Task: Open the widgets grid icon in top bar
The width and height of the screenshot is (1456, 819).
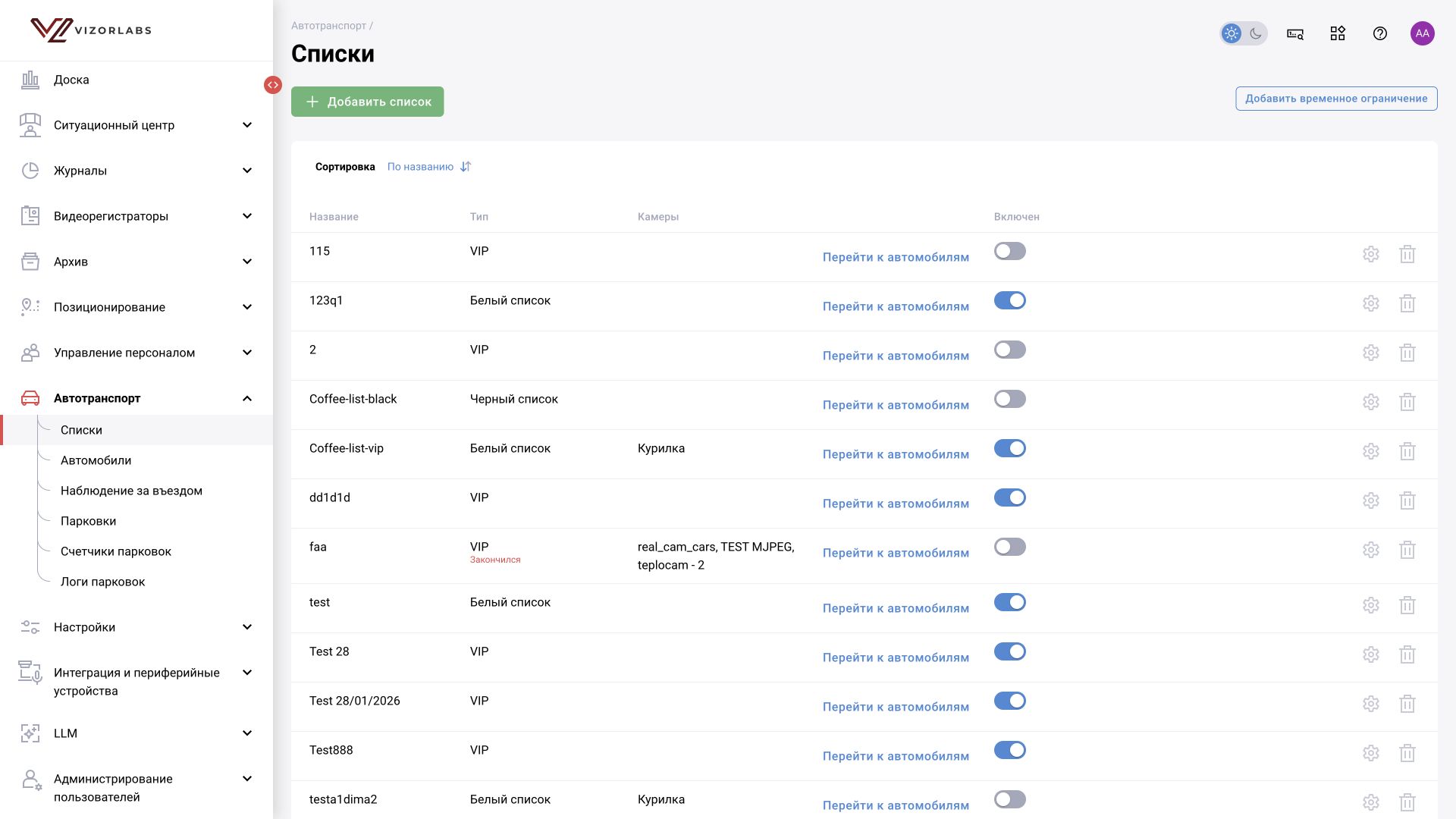Action: click(1338, 33)
